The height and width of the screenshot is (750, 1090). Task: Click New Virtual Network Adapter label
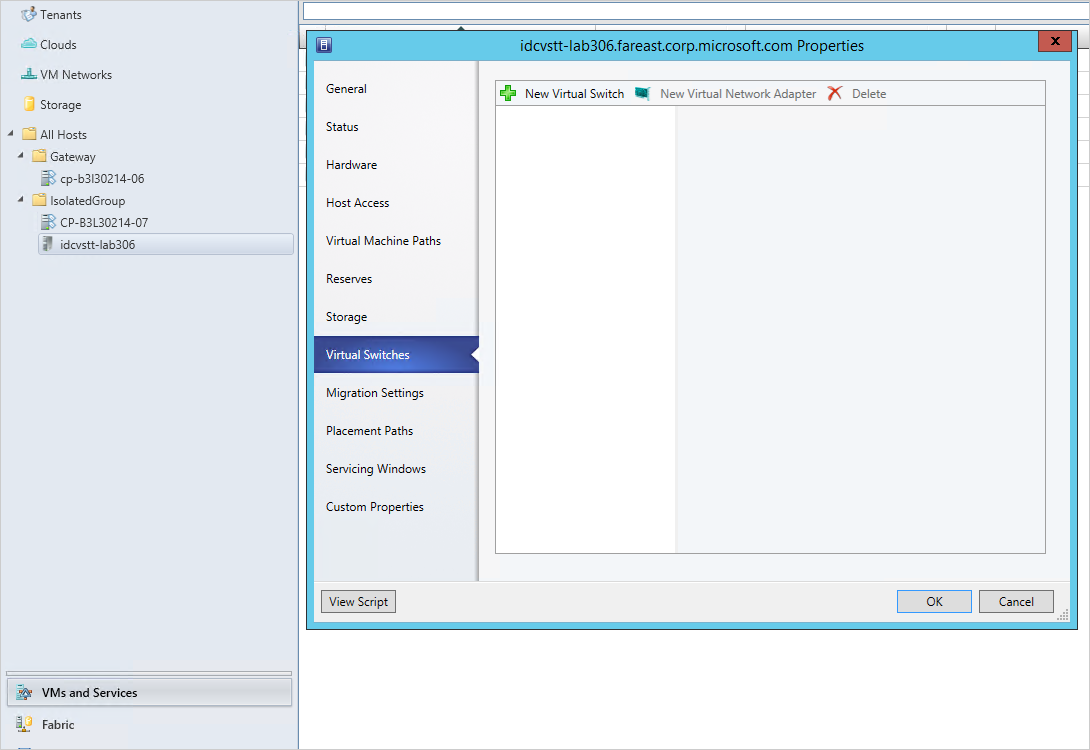pos(738,93)
